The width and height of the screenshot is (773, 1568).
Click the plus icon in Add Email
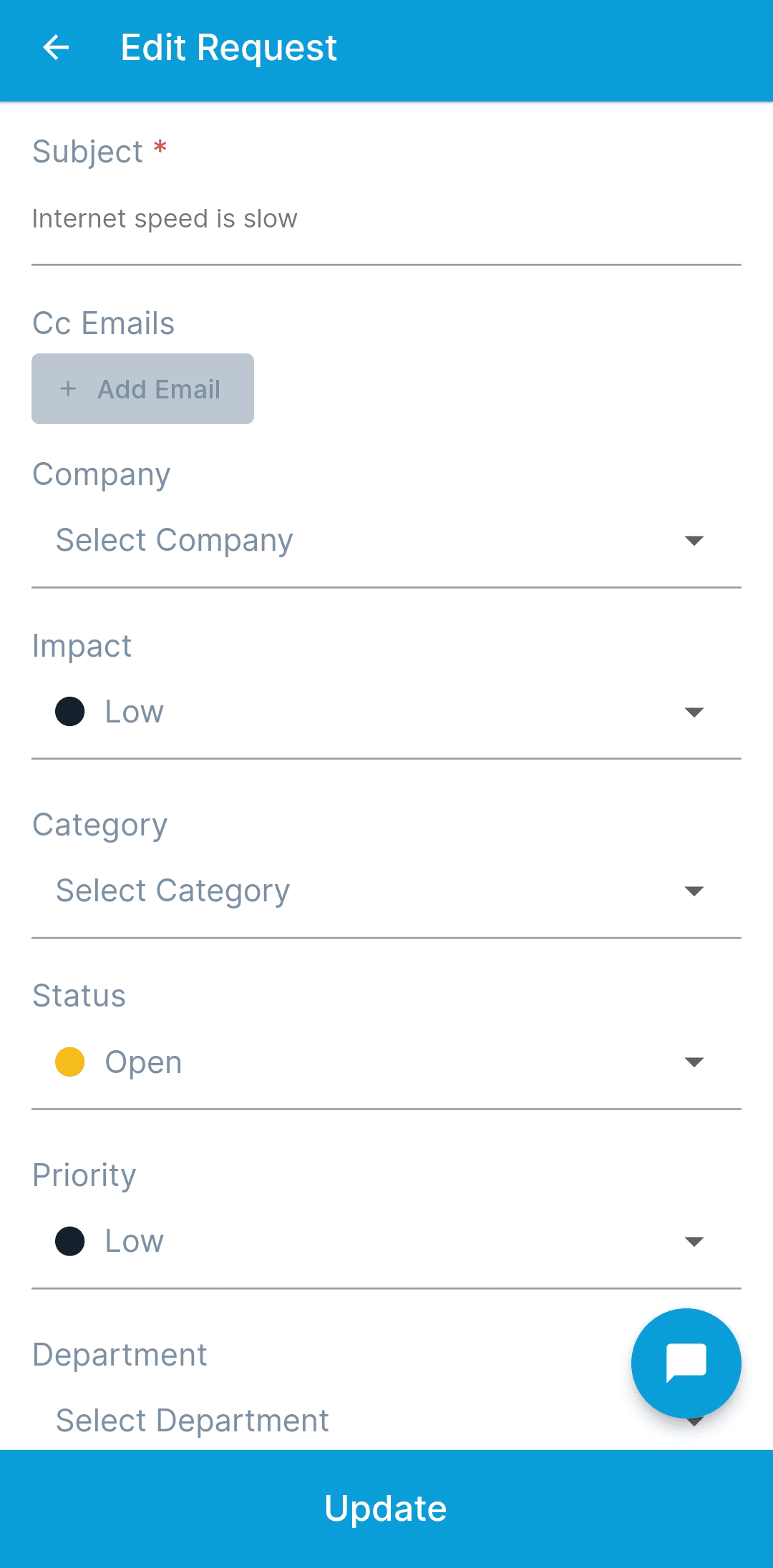pyautogui.click(x=69, y=389)
